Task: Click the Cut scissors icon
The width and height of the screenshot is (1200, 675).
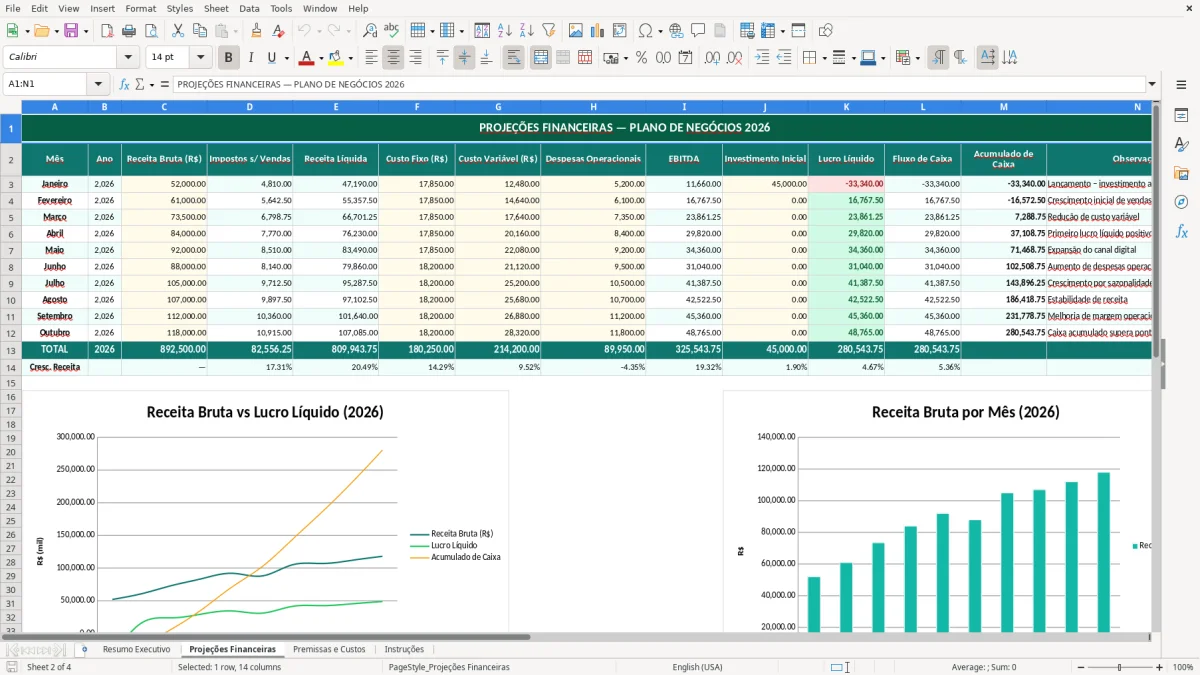Action: [x=178, y=31]
